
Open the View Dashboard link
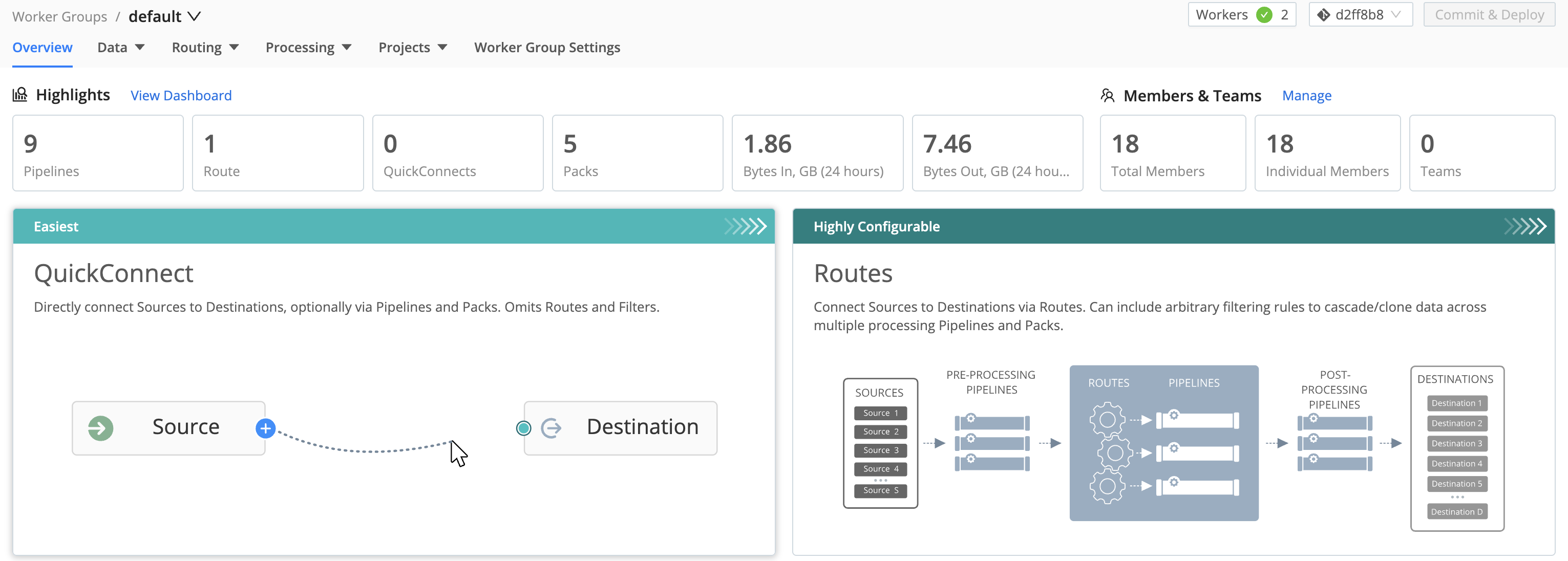coord(181,96)
